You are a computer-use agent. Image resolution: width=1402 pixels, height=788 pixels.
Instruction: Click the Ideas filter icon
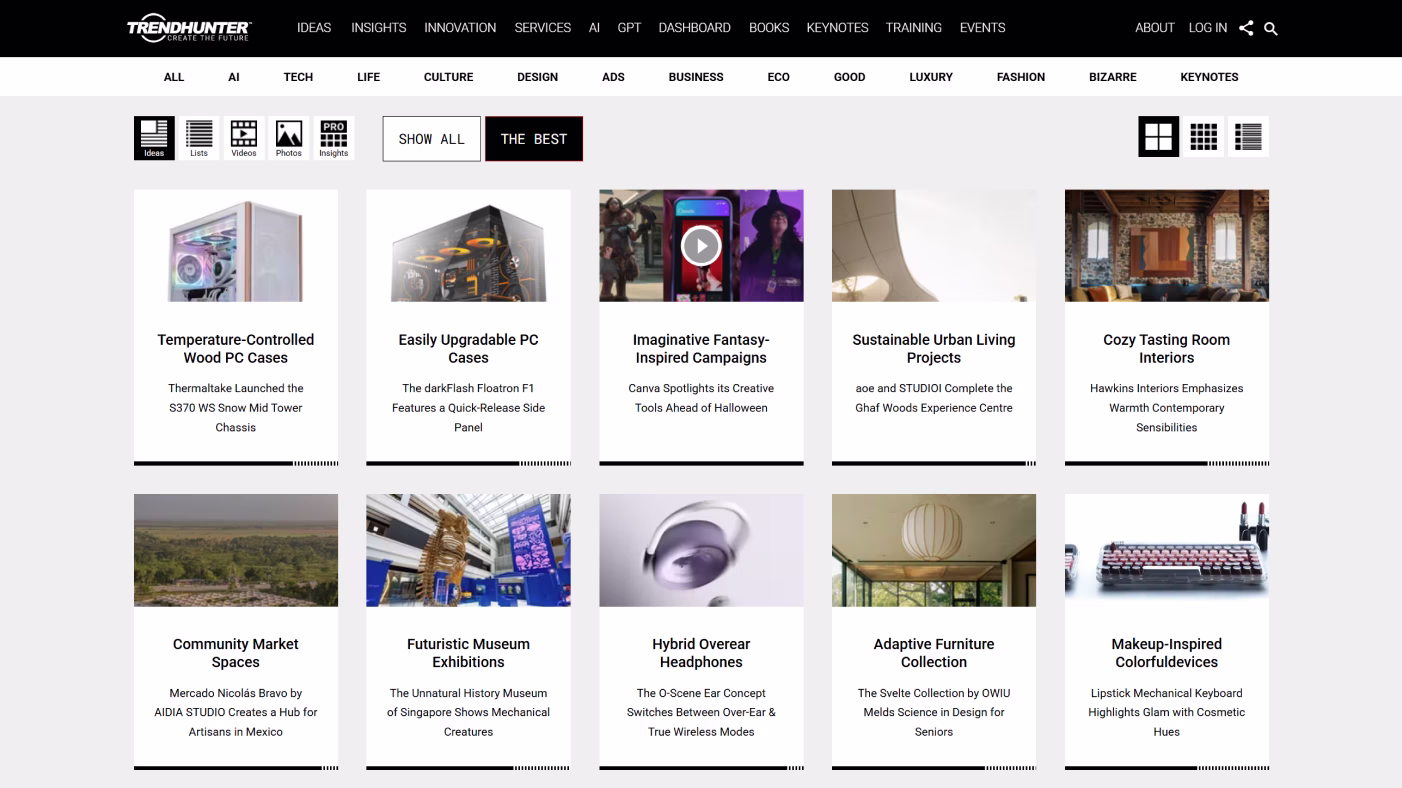(154, 138)
